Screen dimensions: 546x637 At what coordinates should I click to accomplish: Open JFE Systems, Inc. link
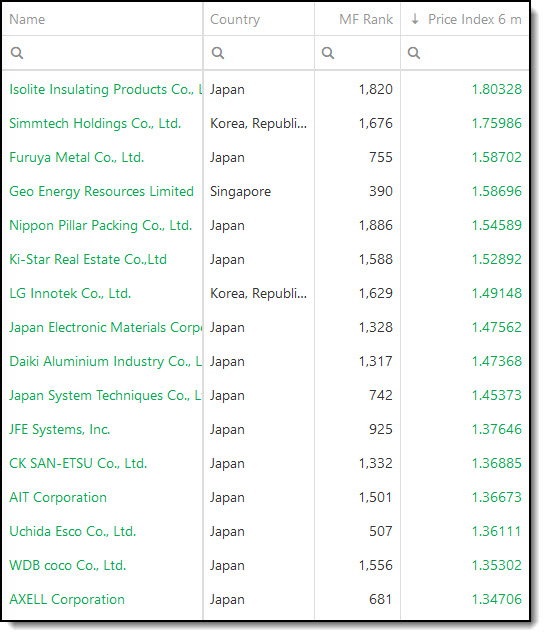click(x=60, y=430)
